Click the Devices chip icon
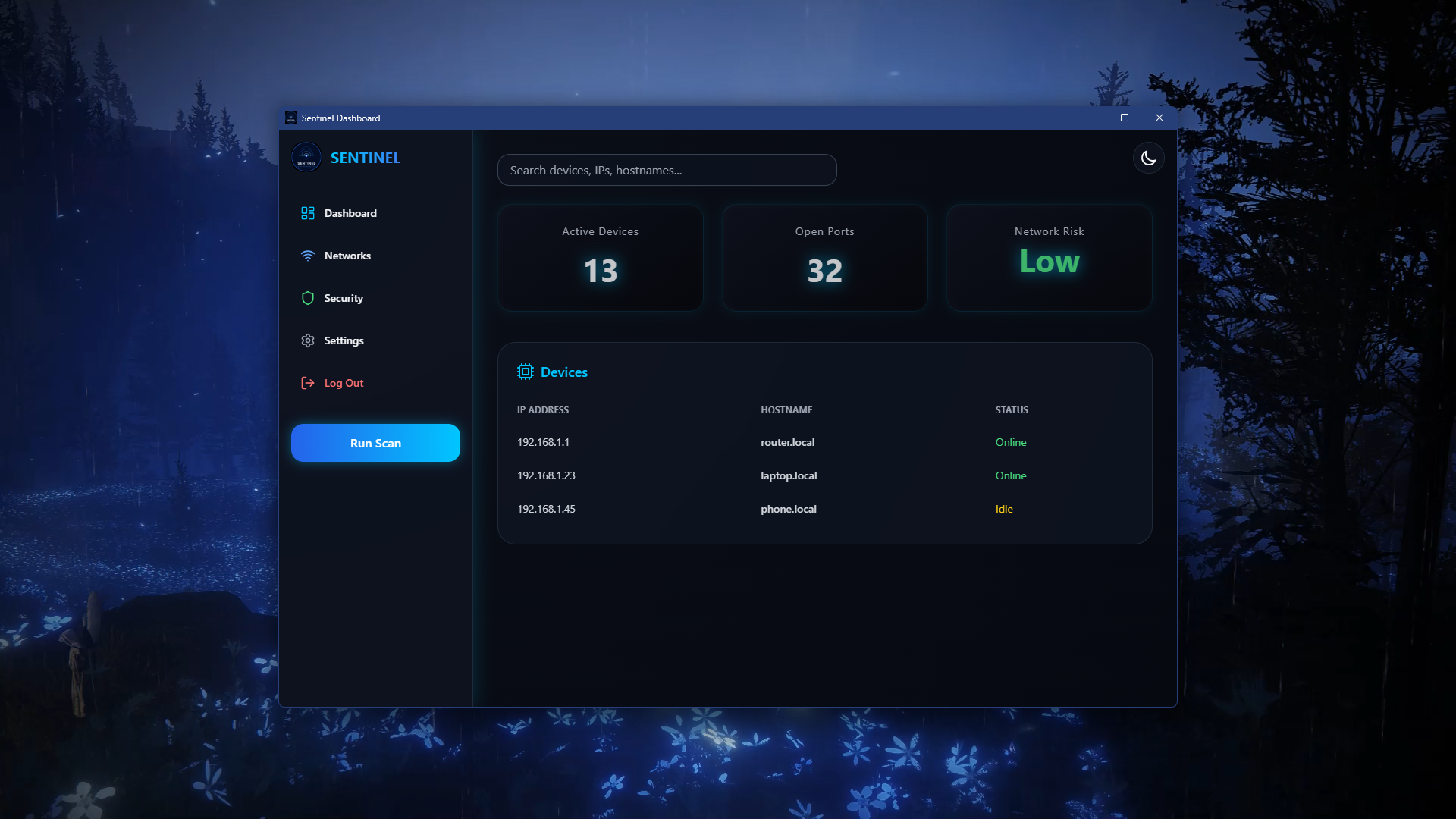 525,372
